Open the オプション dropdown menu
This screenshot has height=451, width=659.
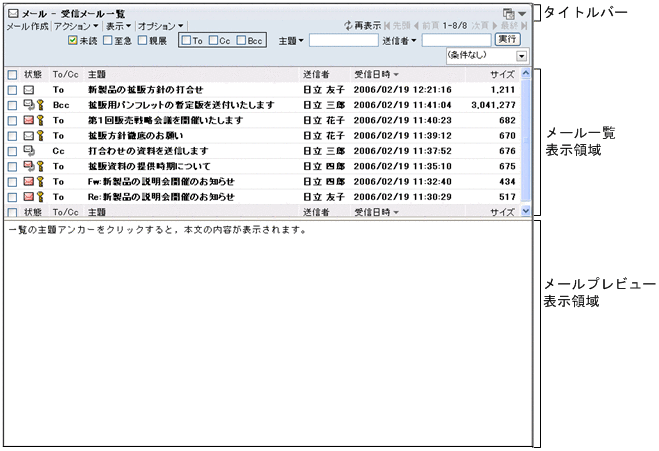(161, 26)
